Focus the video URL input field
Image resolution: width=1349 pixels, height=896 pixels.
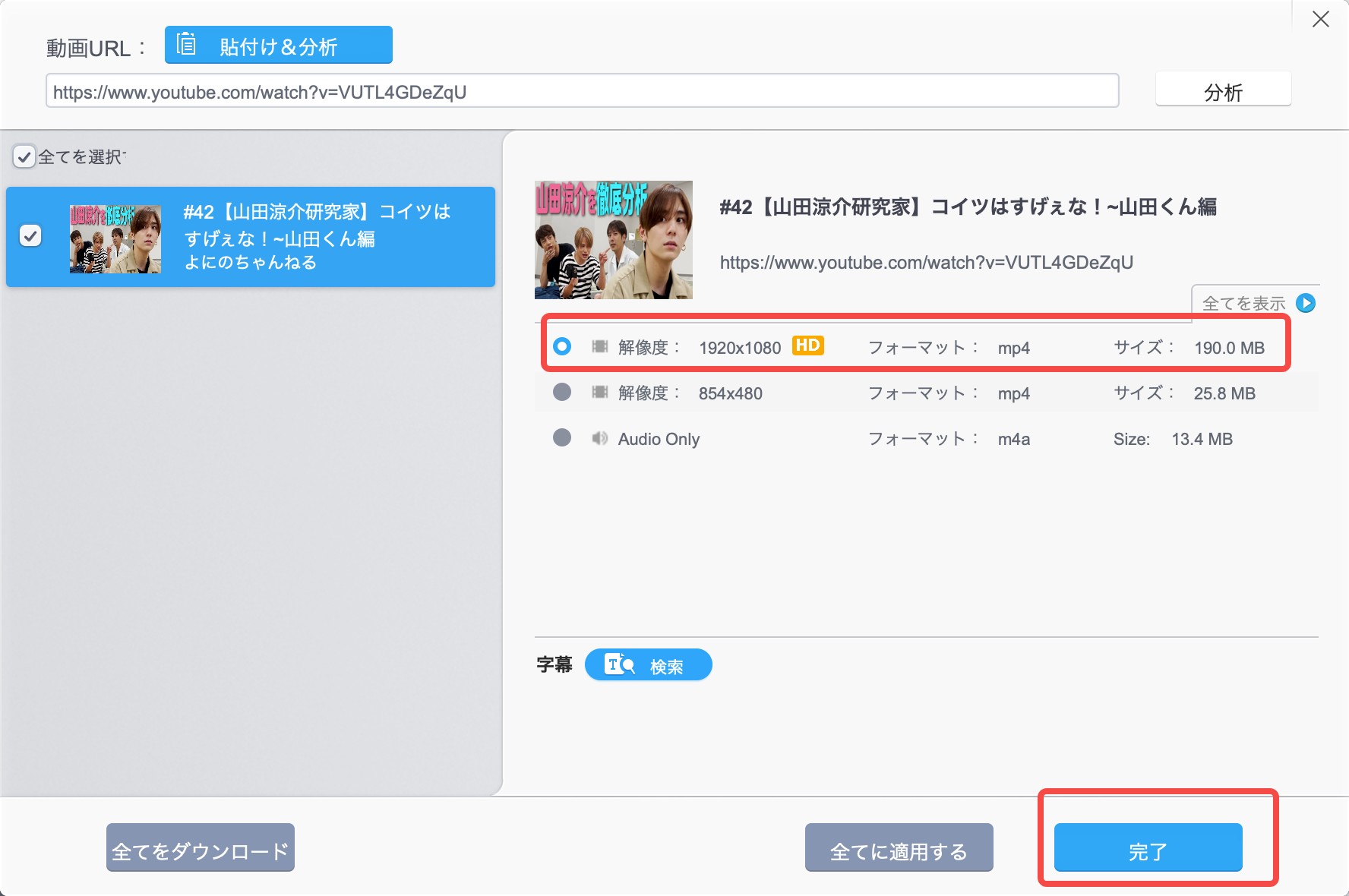click(x=583, y=90)
